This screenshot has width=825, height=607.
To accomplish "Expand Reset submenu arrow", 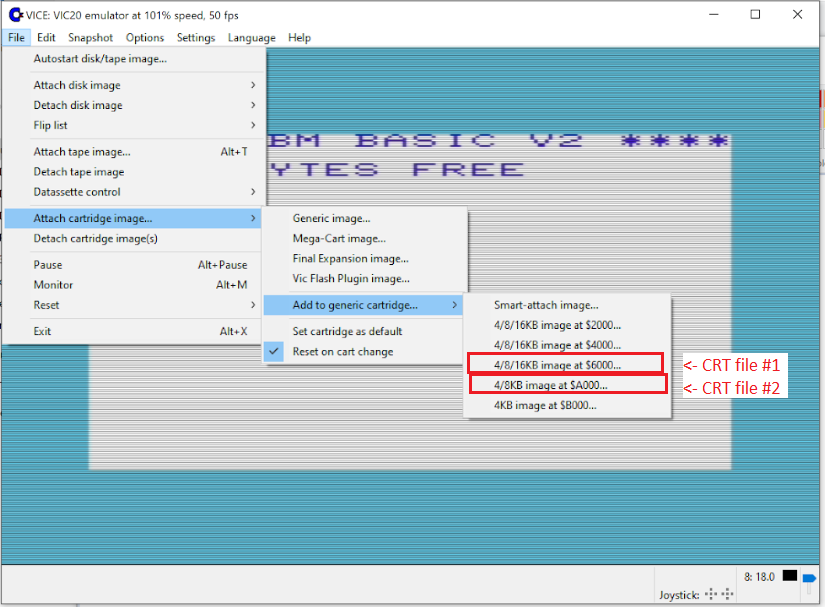I will 253,305.
